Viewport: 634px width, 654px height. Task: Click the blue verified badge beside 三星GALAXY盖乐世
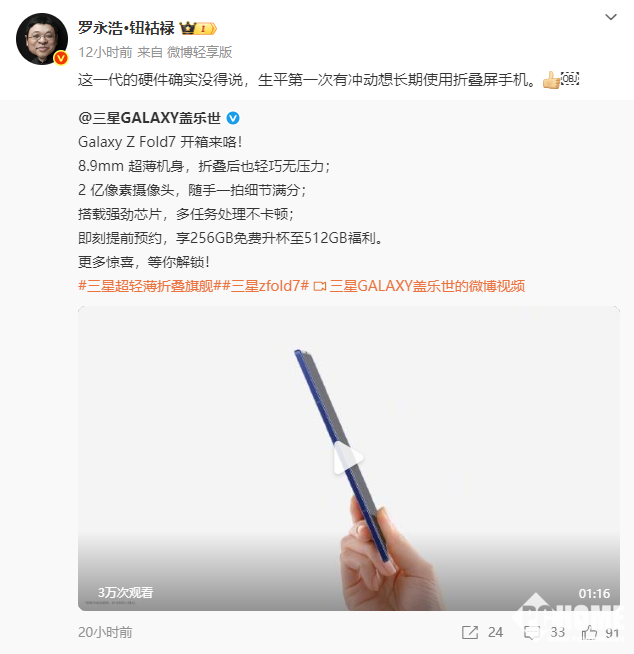pyautogui.click(x=233, y=118)
